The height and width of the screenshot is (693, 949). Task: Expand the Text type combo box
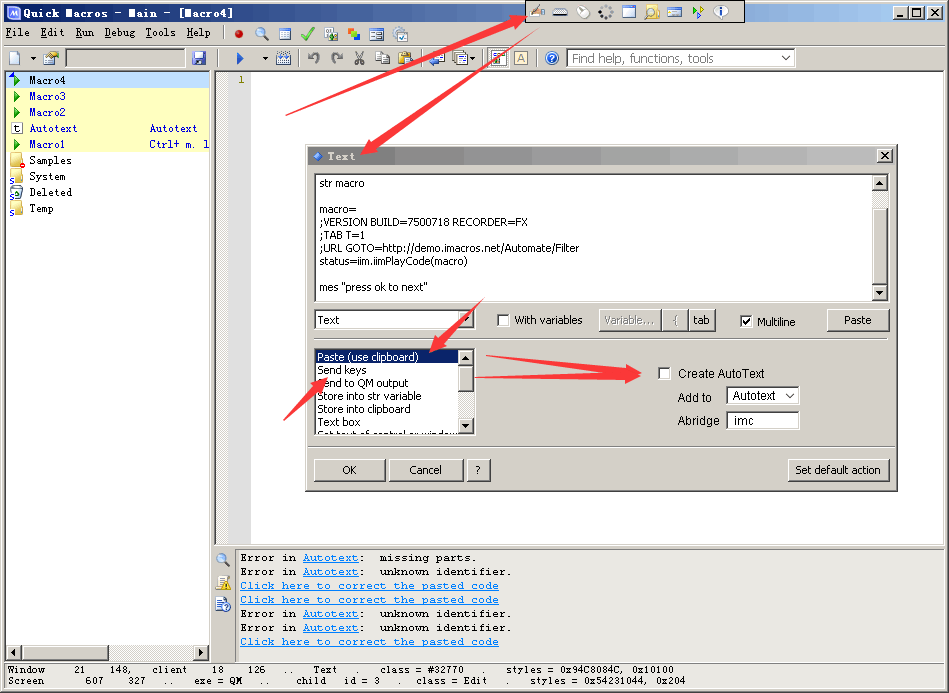coord(466,320)
